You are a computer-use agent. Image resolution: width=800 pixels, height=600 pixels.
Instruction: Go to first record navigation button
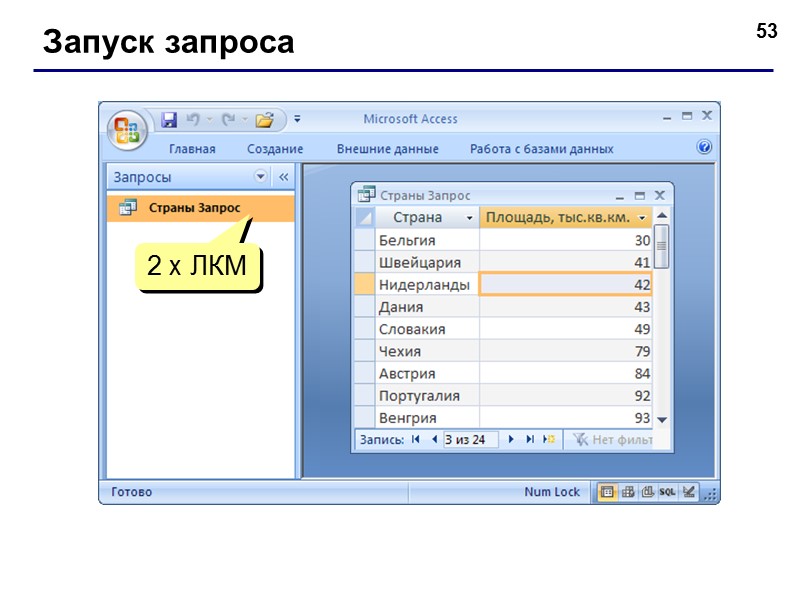tap(416, 439)
